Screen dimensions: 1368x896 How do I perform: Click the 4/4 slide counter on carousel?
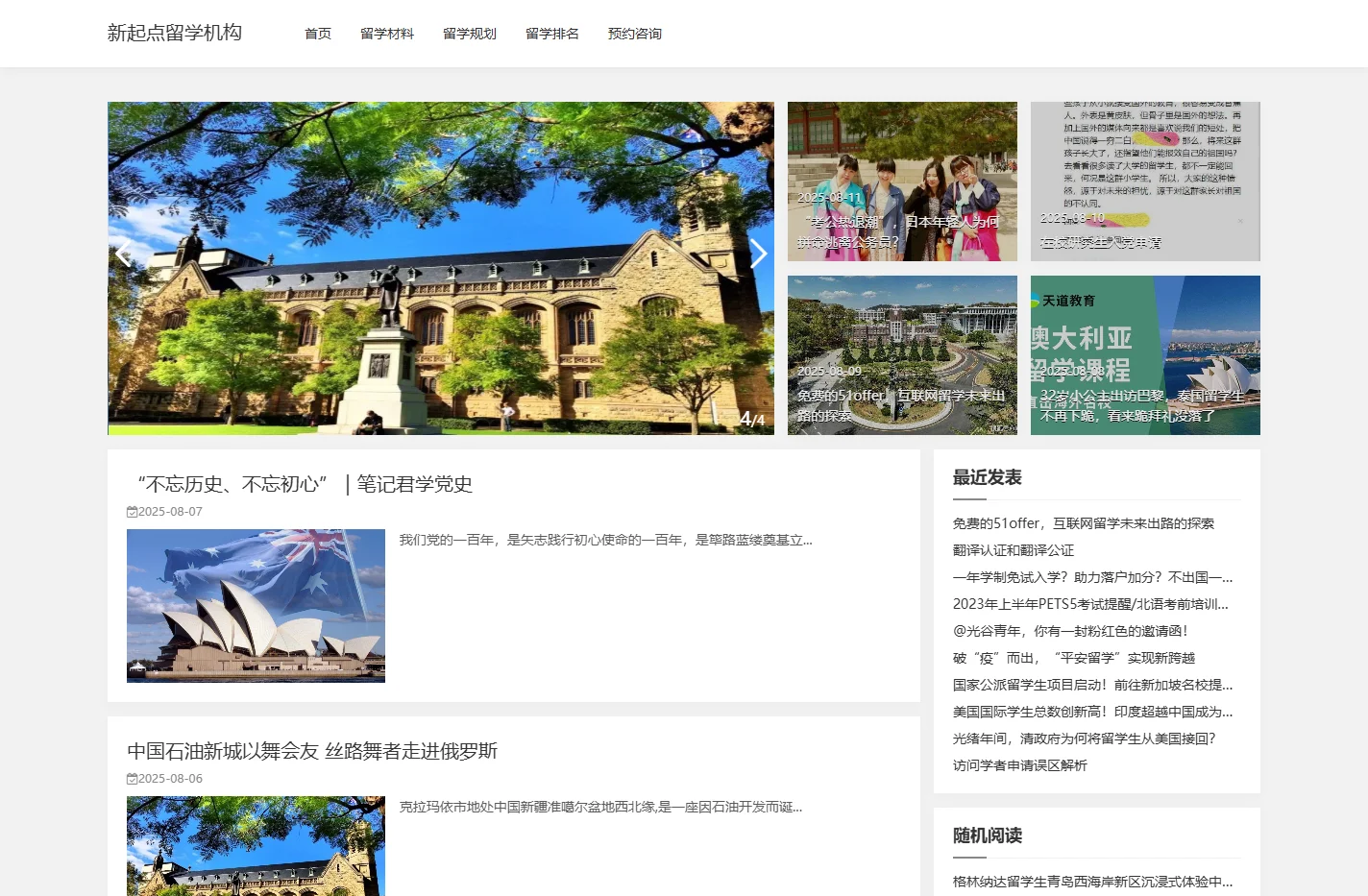(752, 420)
